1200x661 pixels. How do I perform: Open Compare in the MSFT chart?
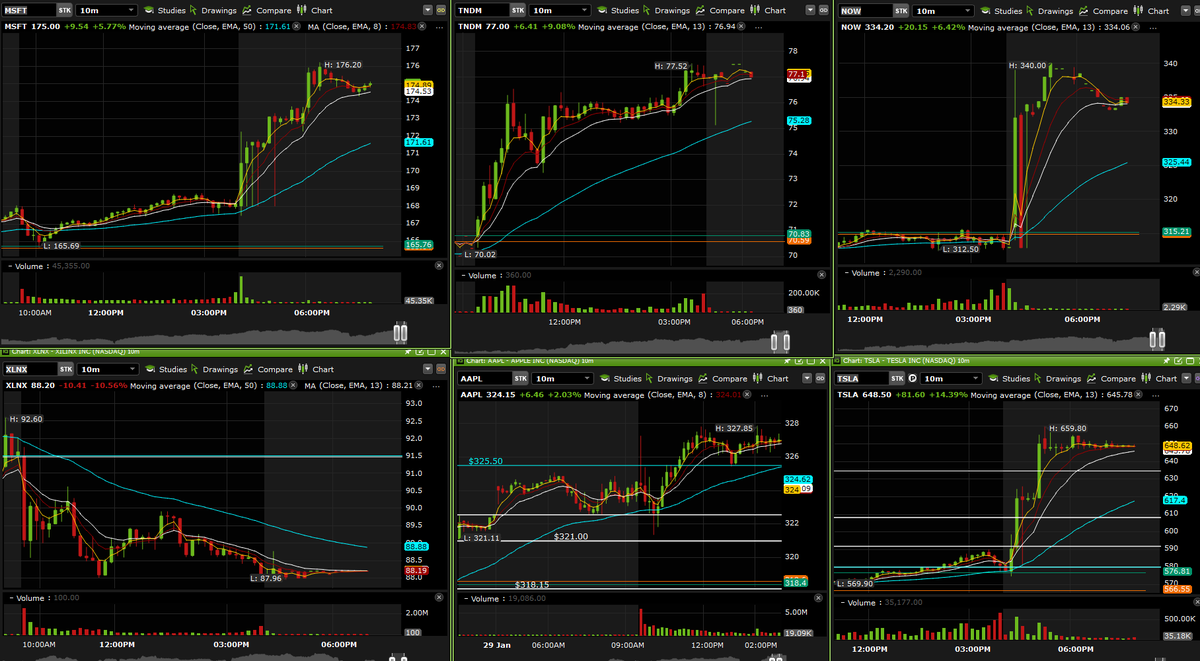(267, 10)
